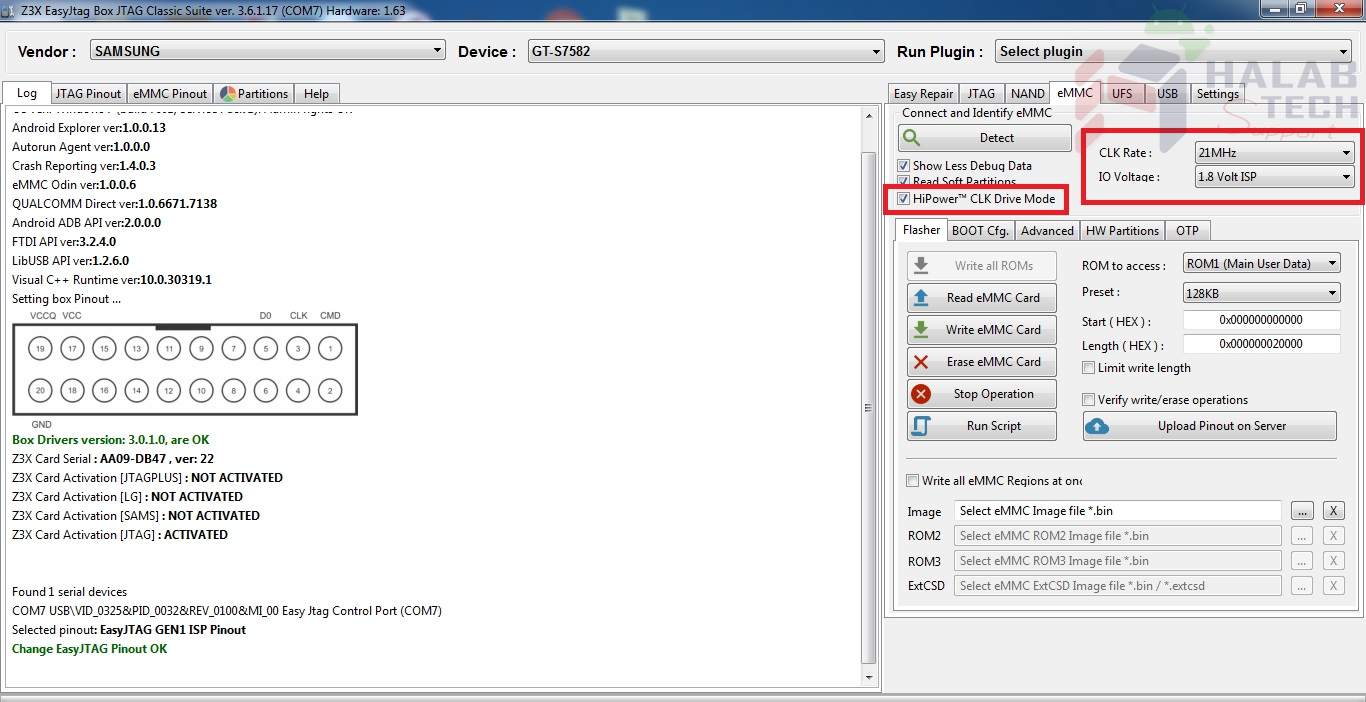Click the 'Z3X Card Serial : AA09-DB47' log line
Screen dimensions: 1366x702
tap(113, 459)
